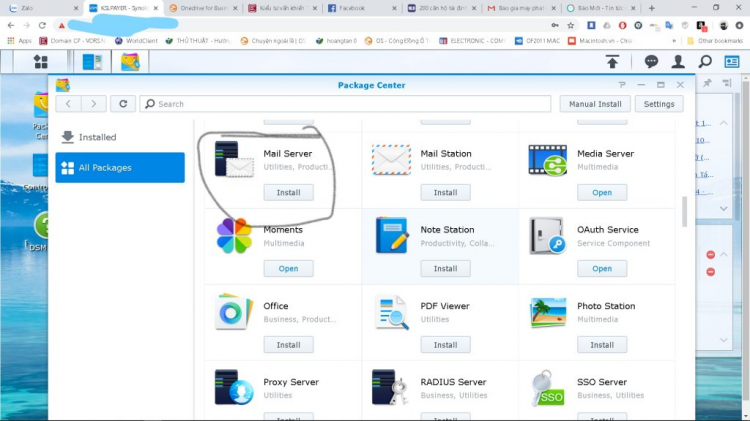Screen dimensions: 750x421
Task: Click the RADIUS Server keys icon
Action: [390, 387]
